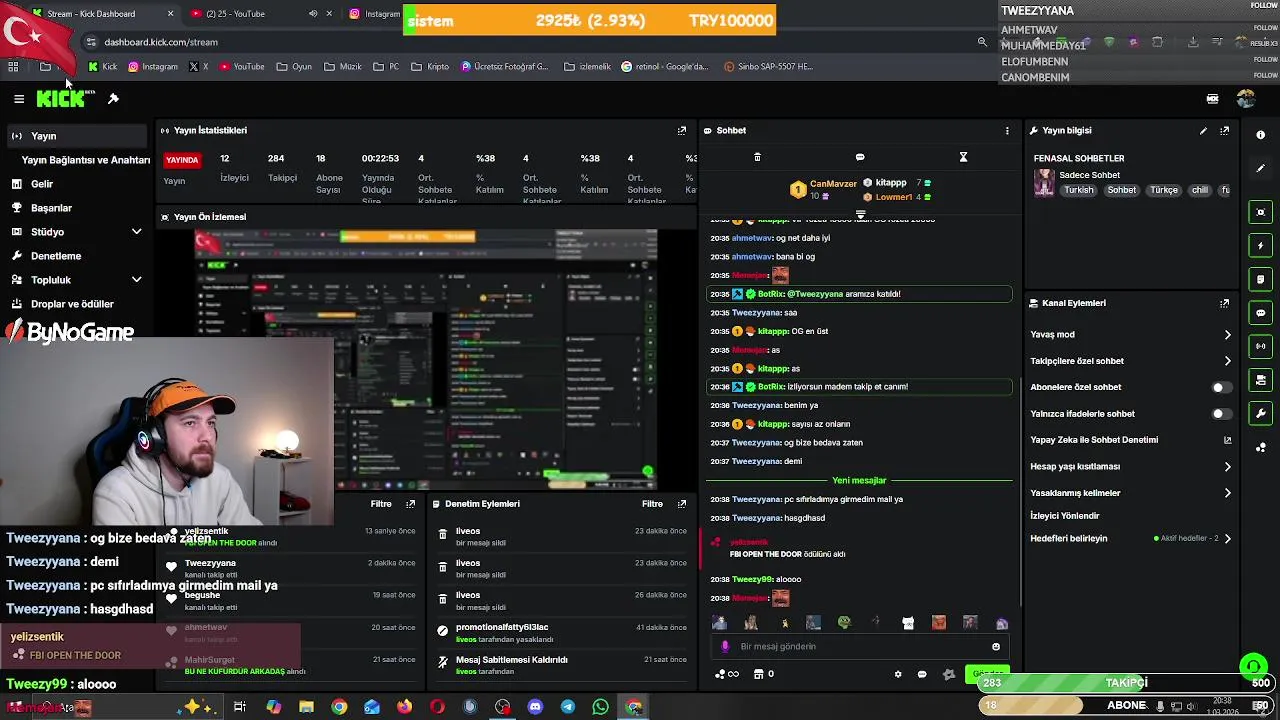Image resolution: width=1280 pixels, height=720 pixels.
Task: Open the emoji picker in message box
Action: [996, 646]
